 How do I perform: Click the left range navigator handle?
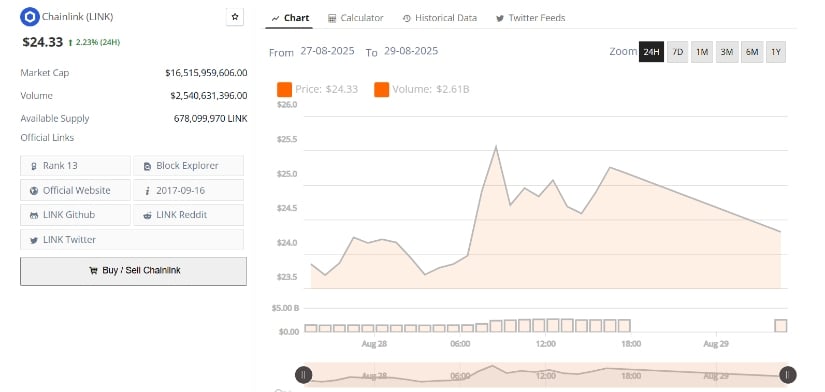click(304, 375)
